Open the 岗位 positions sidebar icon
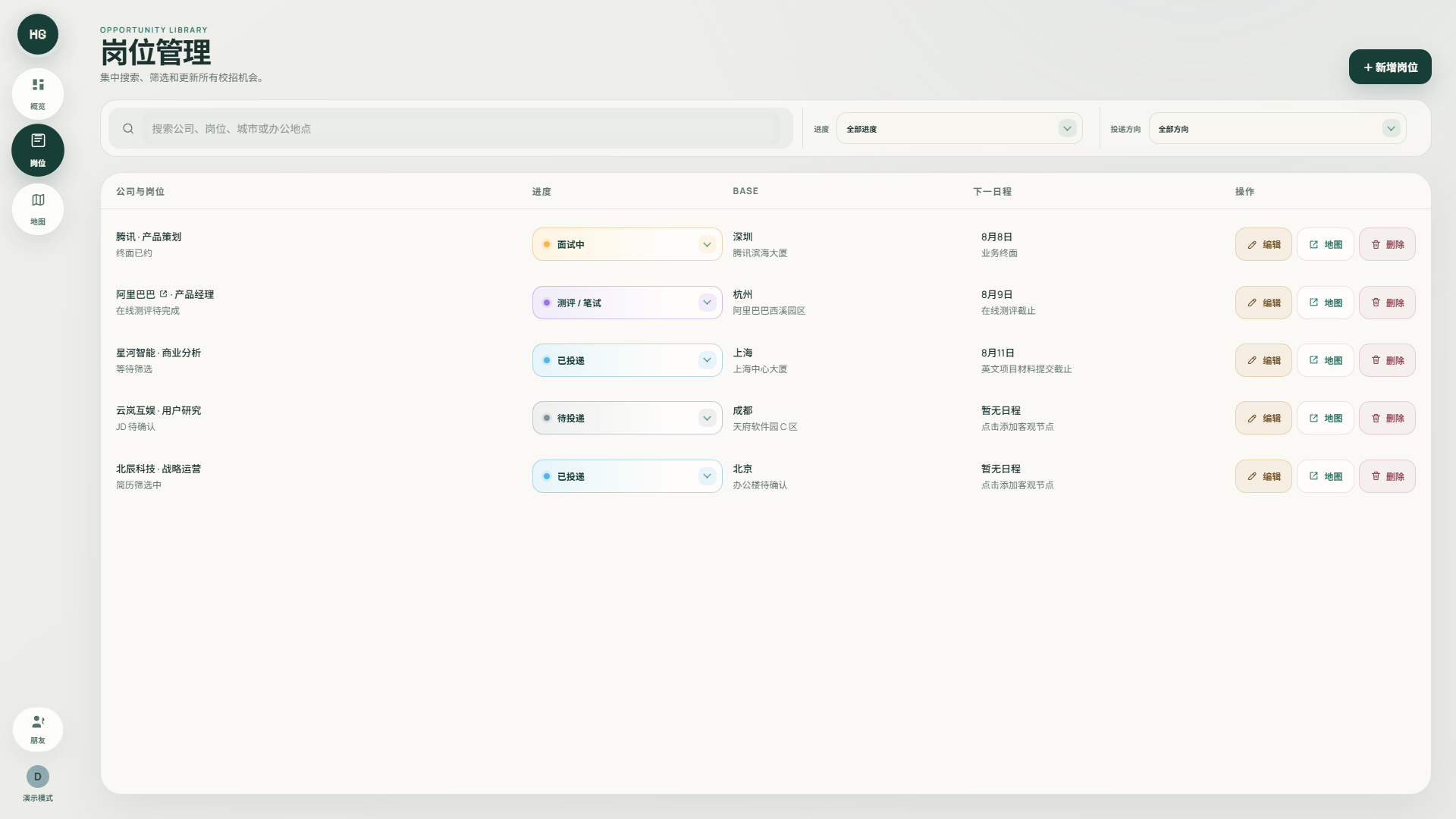1456x819 pixels. [x=38, y=150]
